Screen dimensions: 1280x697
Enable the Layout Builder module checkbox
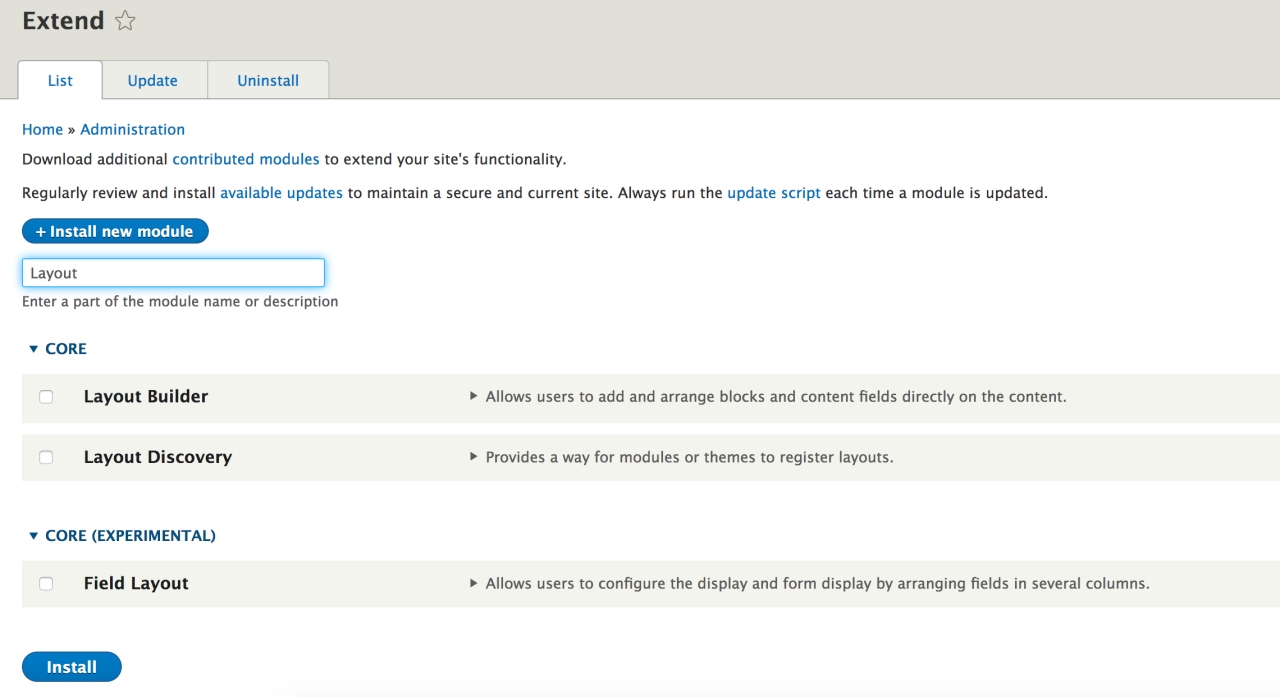click(x=45, y=396)
